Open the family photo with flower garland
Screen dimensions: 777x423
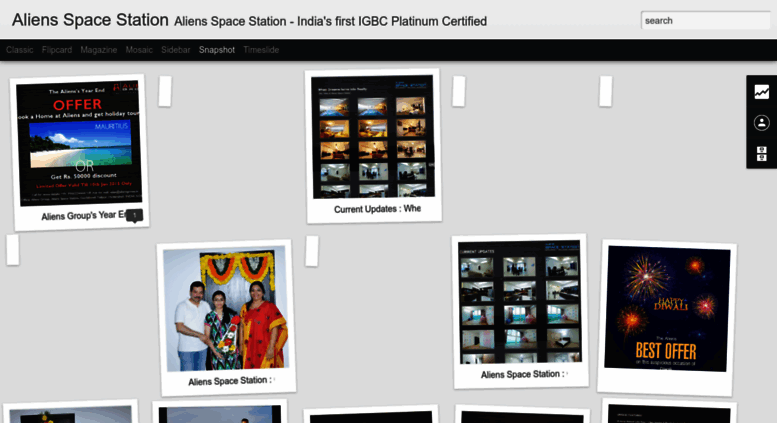point(226,309)
